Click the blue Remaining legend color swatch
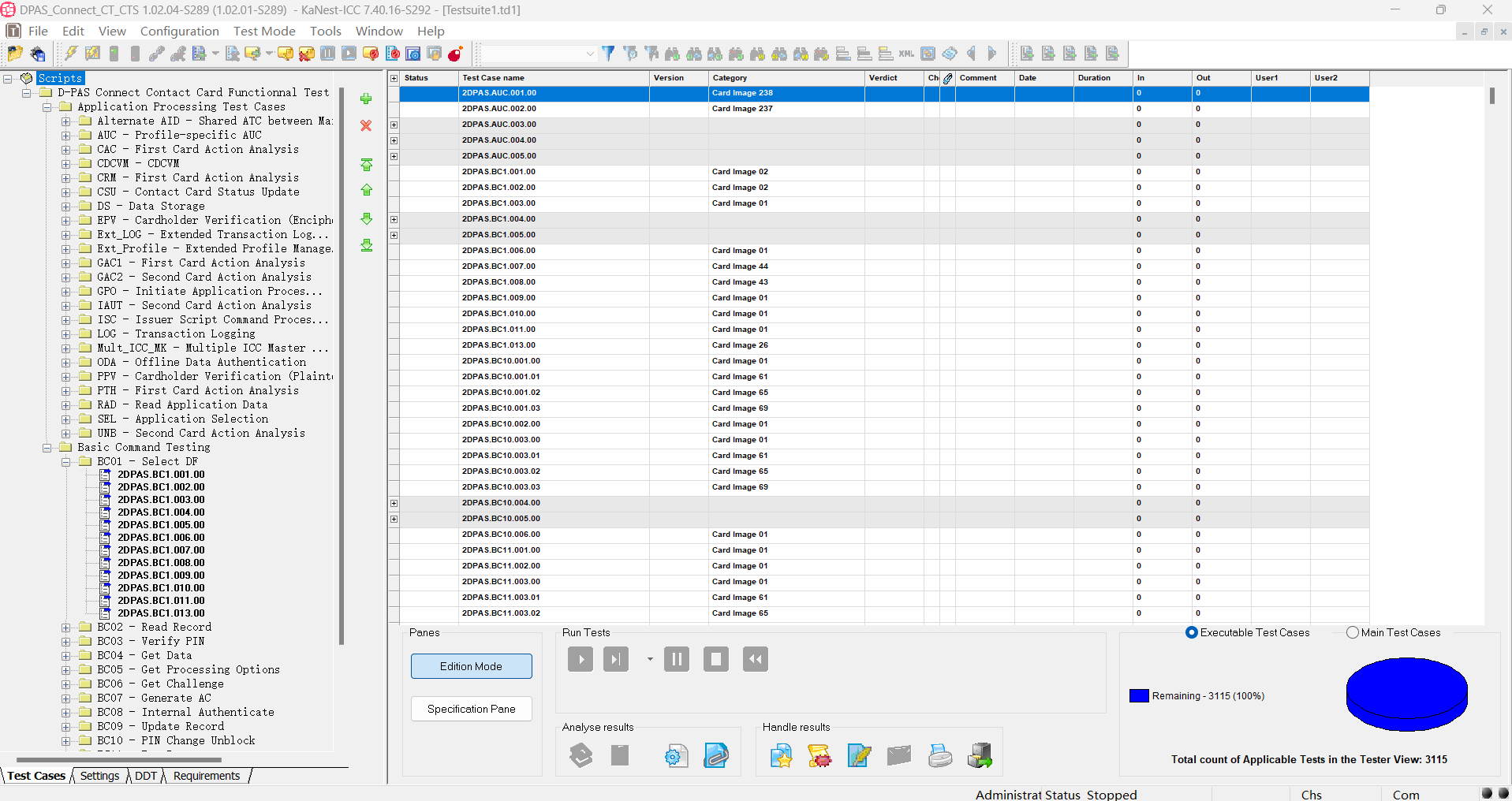The width and height of the screenshot is (1512, 801). tap(1139, 696)
